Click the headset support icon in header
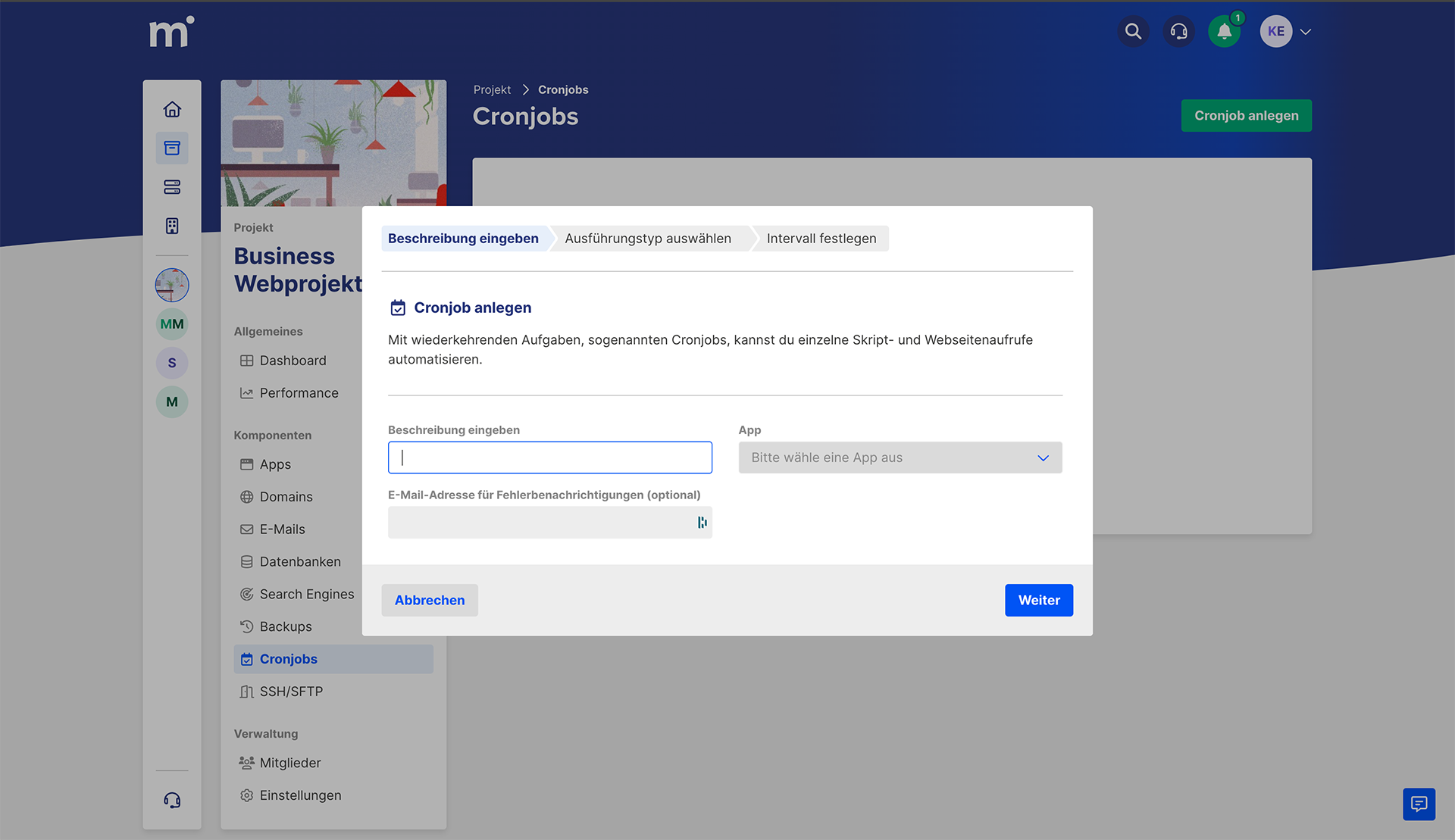 tap(1178, 32)
